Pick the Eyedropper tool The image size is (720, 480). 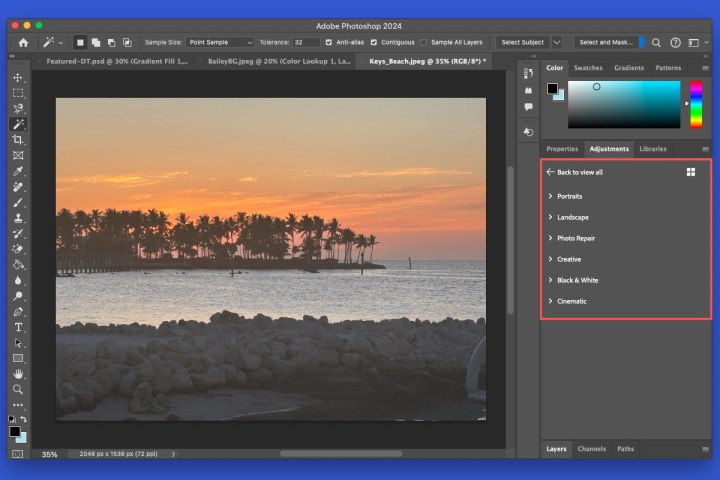[18, 171]
